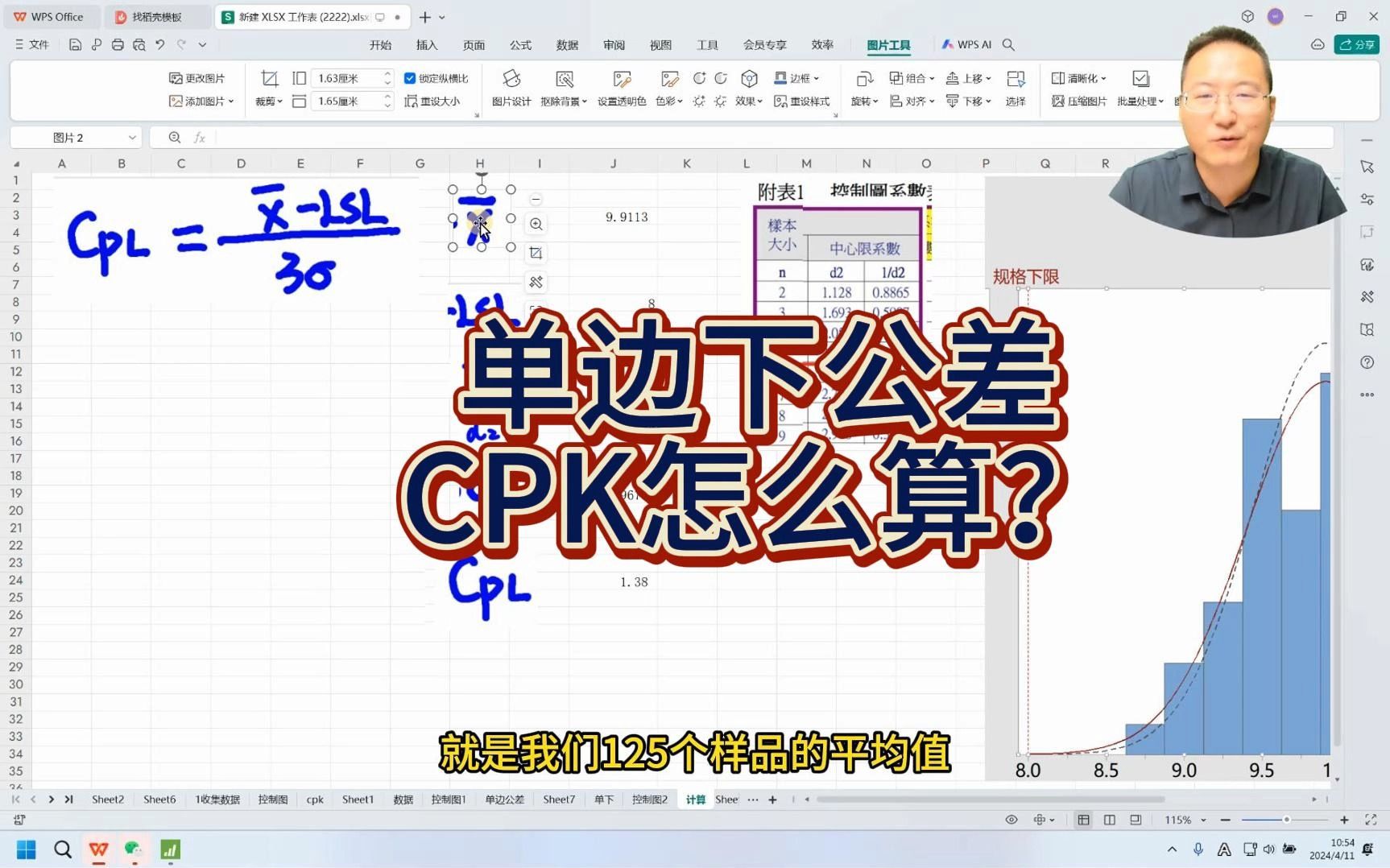
Task: Click Help question icon in right sidebar
Action: pyautogui.click(x=1367, y=362)
